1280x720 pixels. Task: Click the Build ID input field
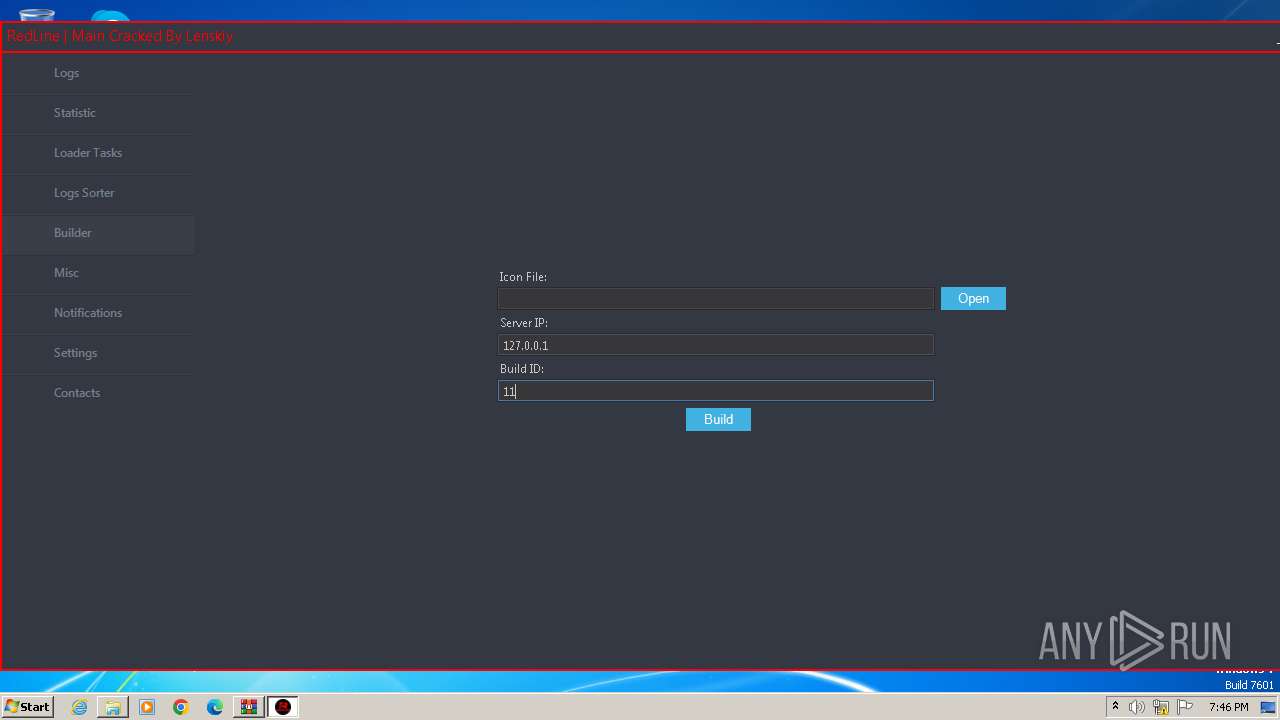(x=716, y=391)
